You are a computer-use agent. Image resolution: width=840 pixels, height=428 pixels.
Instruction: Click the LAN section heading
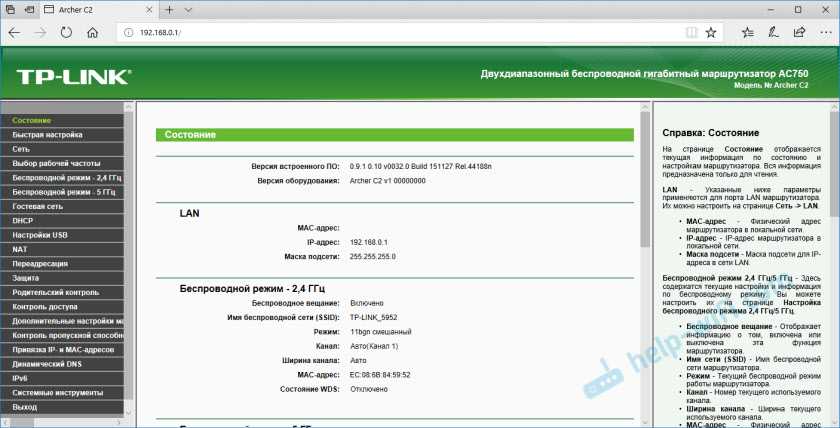pyautogui.click(x=189, y=213)
